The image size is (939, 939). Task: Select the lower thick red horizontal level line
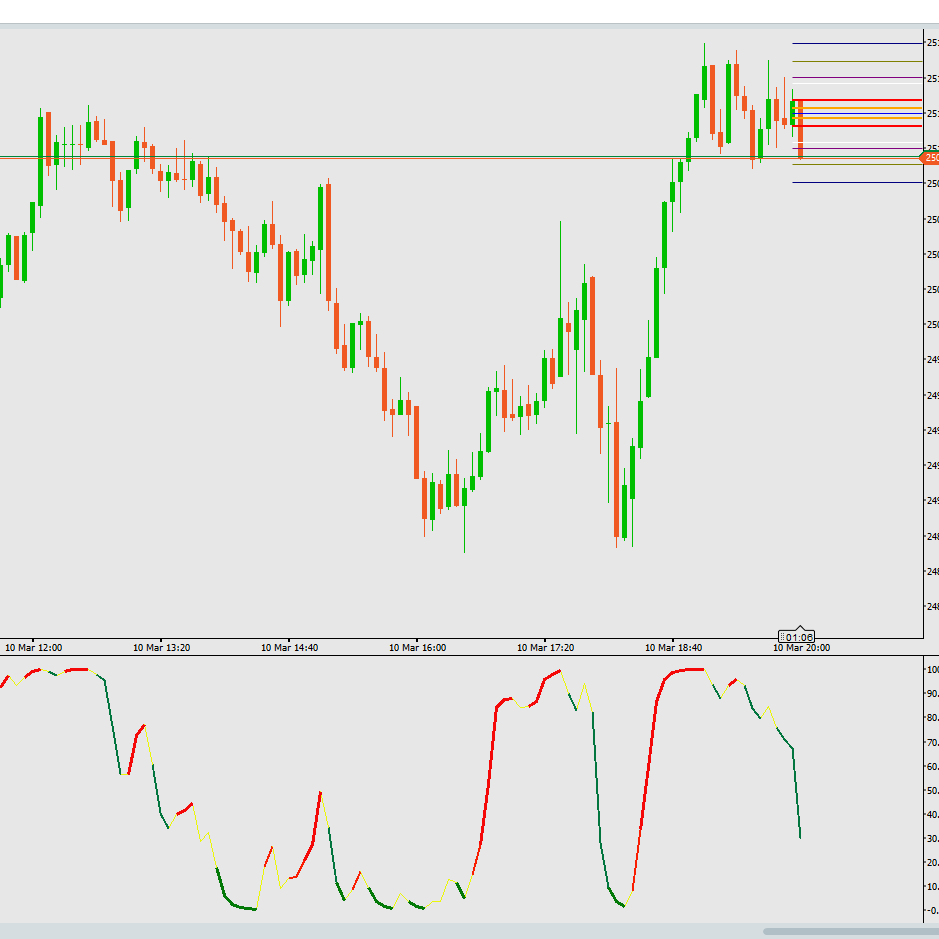[x=855, y=126]
